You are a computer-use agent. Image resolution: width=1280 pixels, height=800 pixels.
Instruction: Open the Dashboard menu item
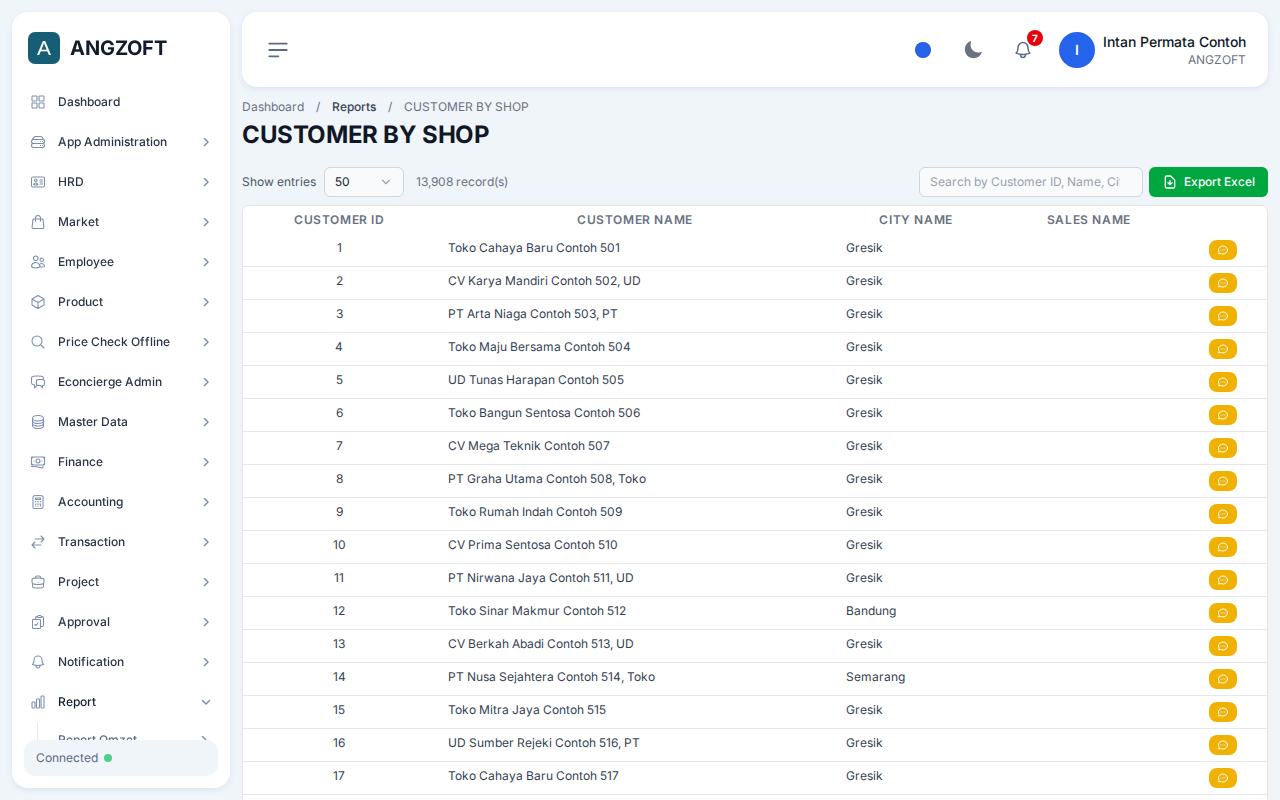[x=121, y=102]
